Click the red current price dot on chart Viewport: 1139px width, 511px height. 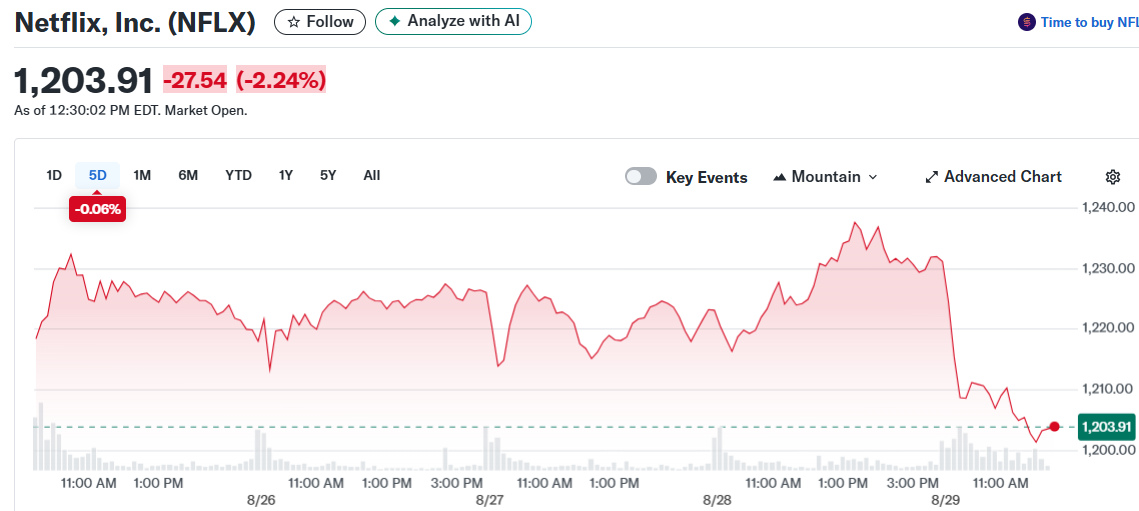coord(1054,427)
